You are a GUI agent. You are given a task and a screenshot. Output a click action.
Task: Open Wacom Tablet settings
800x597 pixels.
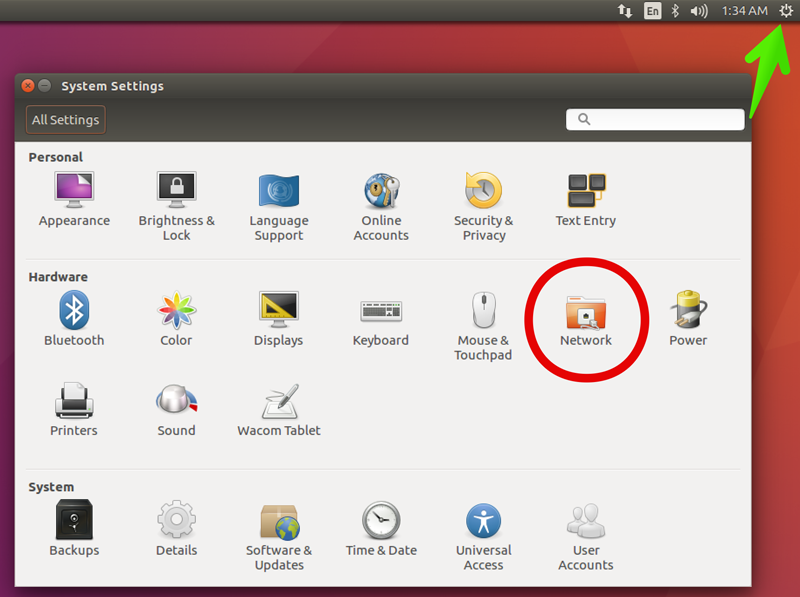279,410
